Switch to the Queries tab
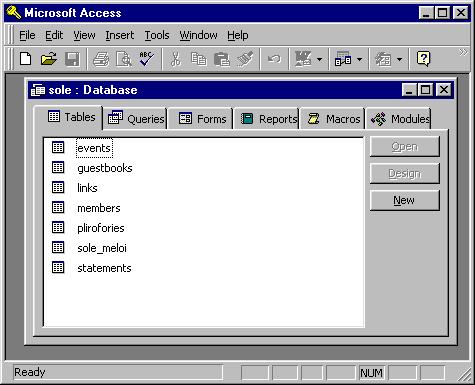475x385 pixels. [136, 119]
